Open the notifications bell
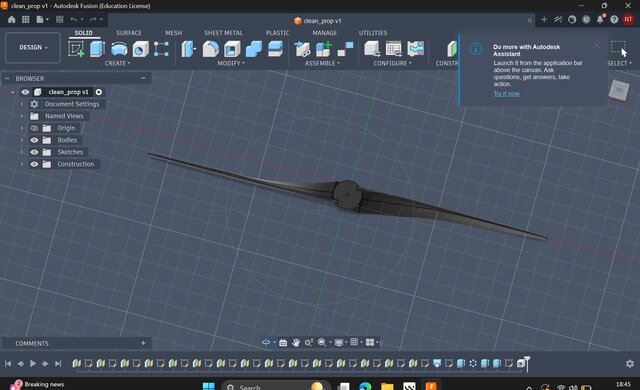 click(x=600, y=20)
